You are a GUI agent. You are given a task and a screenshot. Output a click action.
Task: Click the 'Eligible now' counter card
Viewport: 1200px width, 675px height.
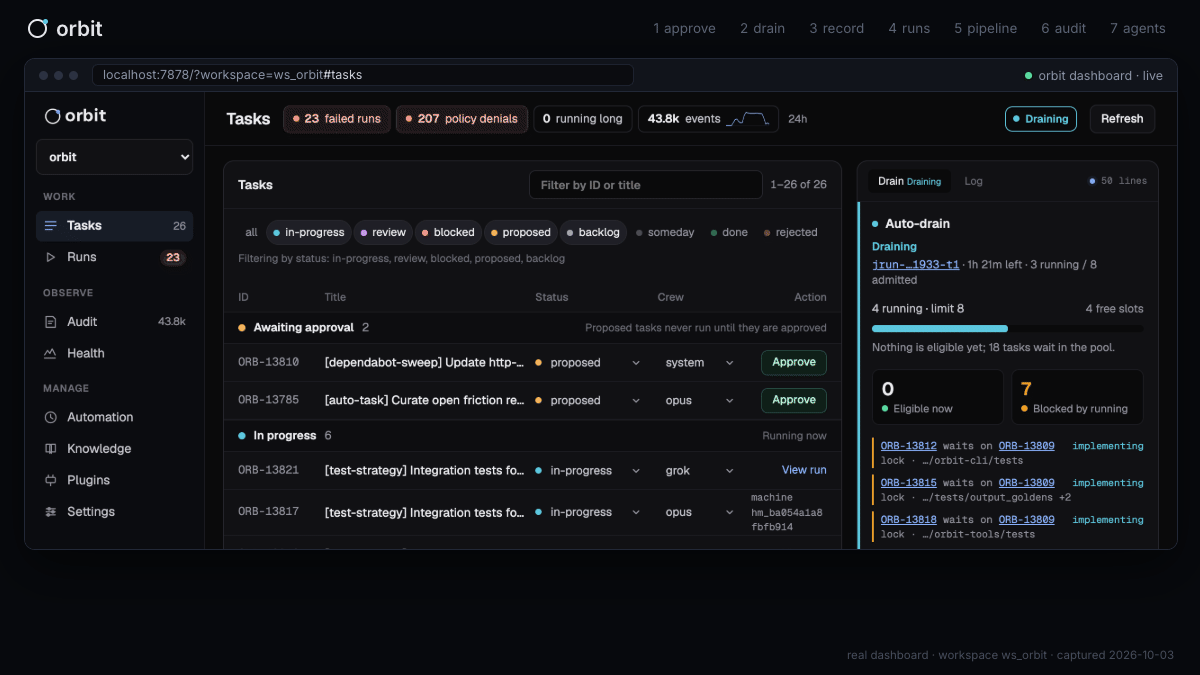(938, 397)
